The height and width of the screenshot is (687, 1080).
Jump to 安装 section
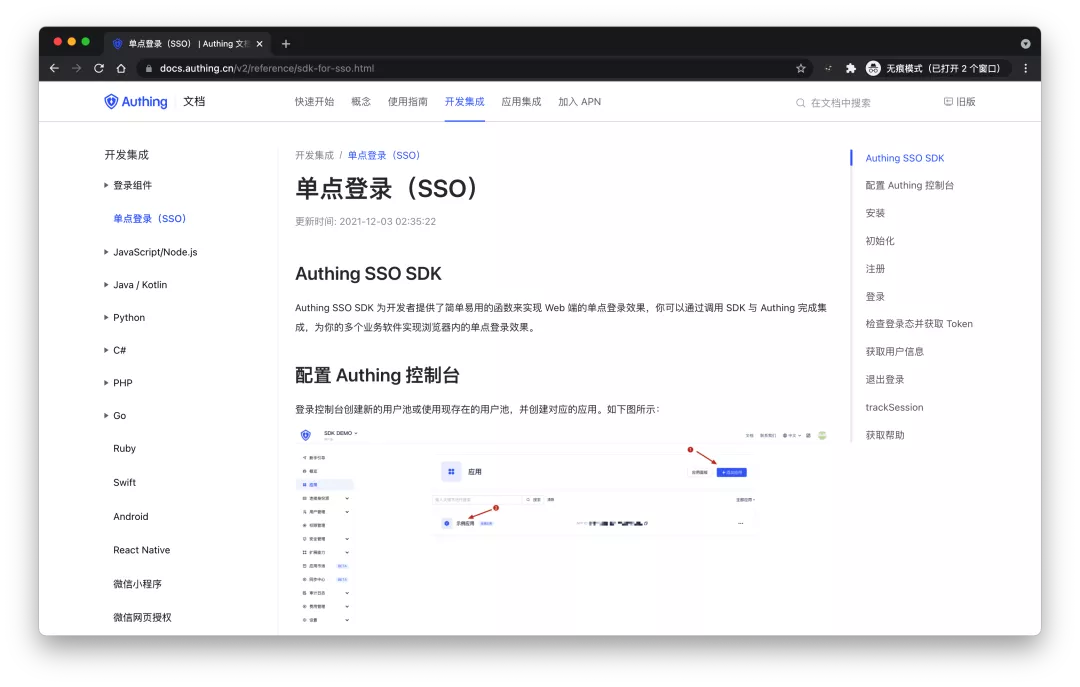point(875,213)
